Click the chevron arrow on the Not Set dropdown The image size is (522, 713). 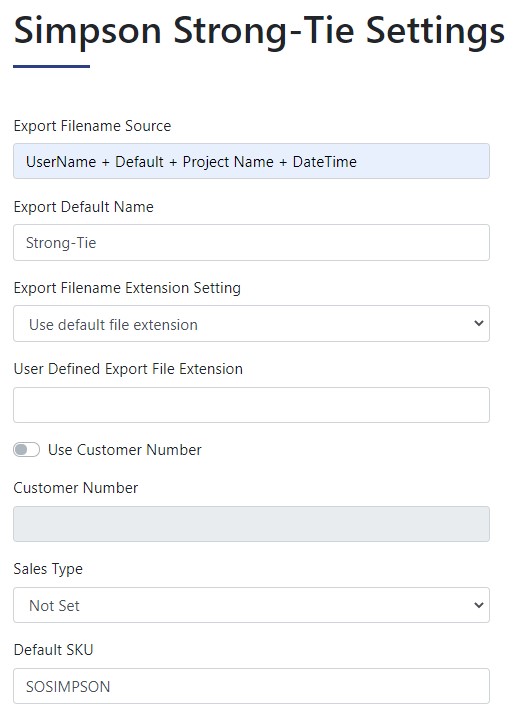click(x=478, y=605)
